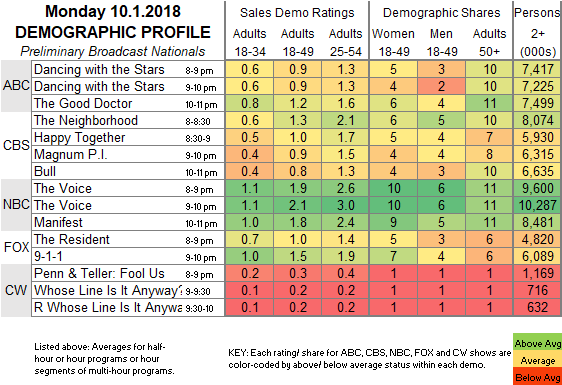Image resolution: width=562 pixels, height=385 pixels.
Task: Click the Below Avg red legend swatch
Action: pos(537,377)
